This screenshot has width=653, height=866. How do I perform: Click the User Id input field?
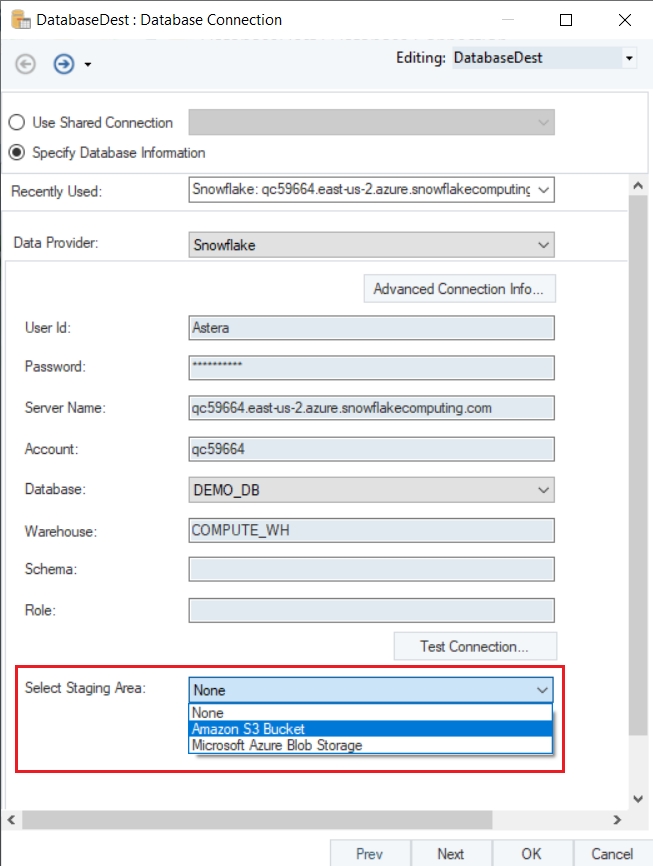pos(371,328)
